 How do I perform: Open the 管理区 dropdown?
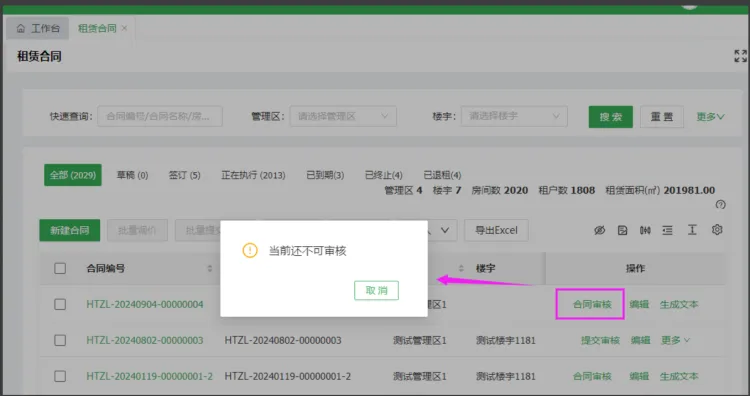click(343, 116)
